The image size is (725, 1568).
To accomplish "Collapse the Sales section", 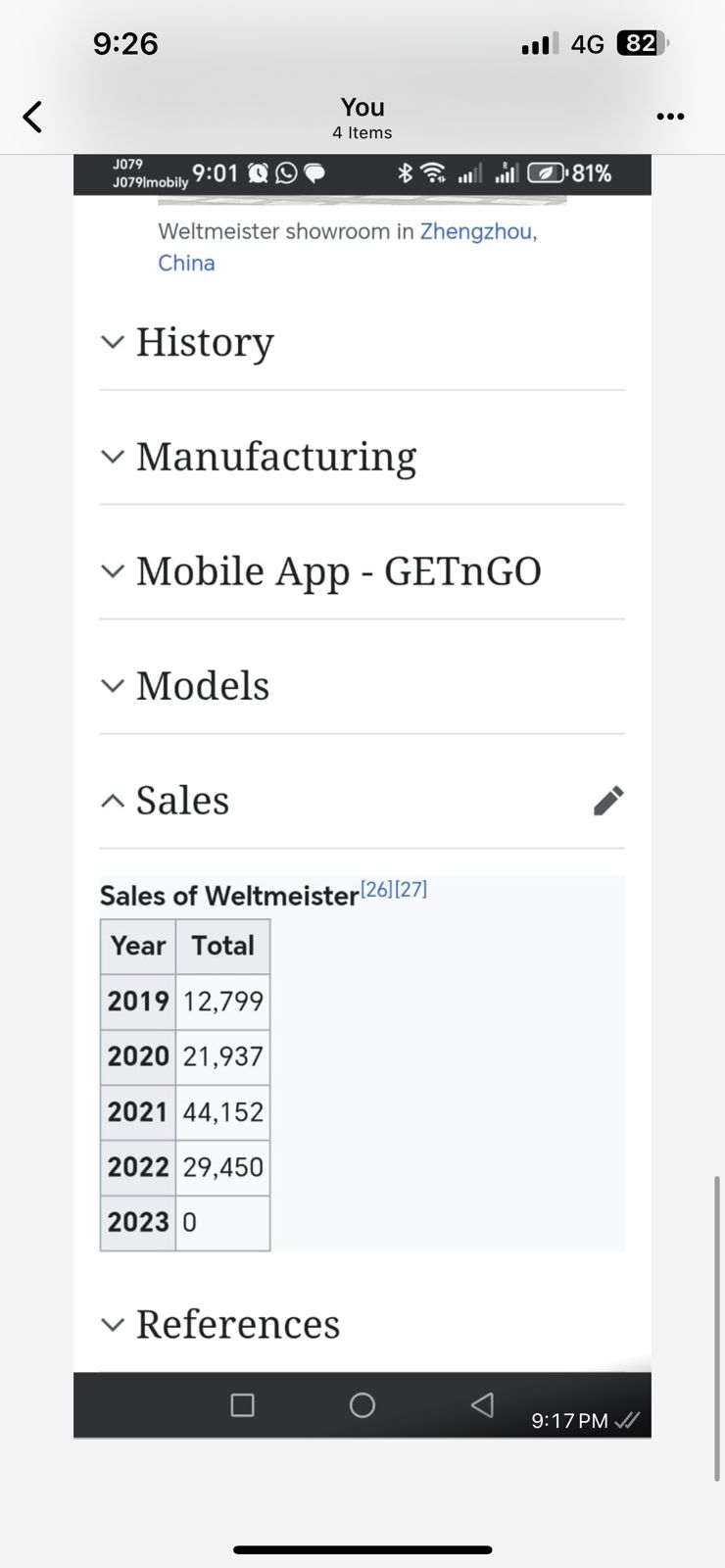I will click(x=182, y=801).
